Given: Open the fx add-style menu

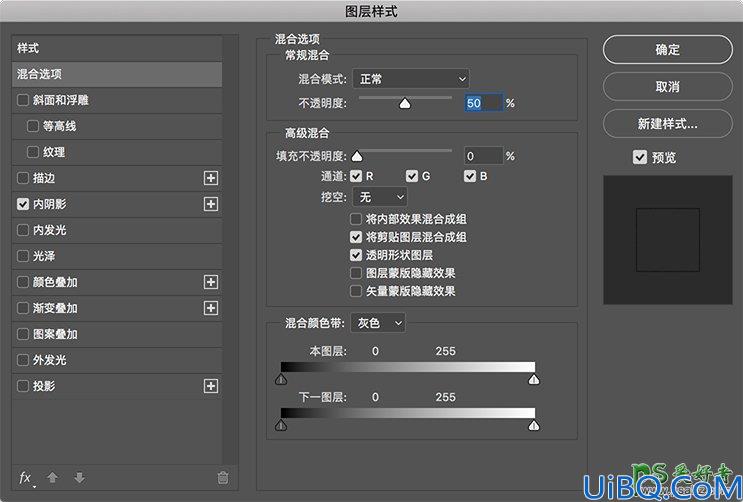Looking at the screenshot, I should tap(26, 478).
